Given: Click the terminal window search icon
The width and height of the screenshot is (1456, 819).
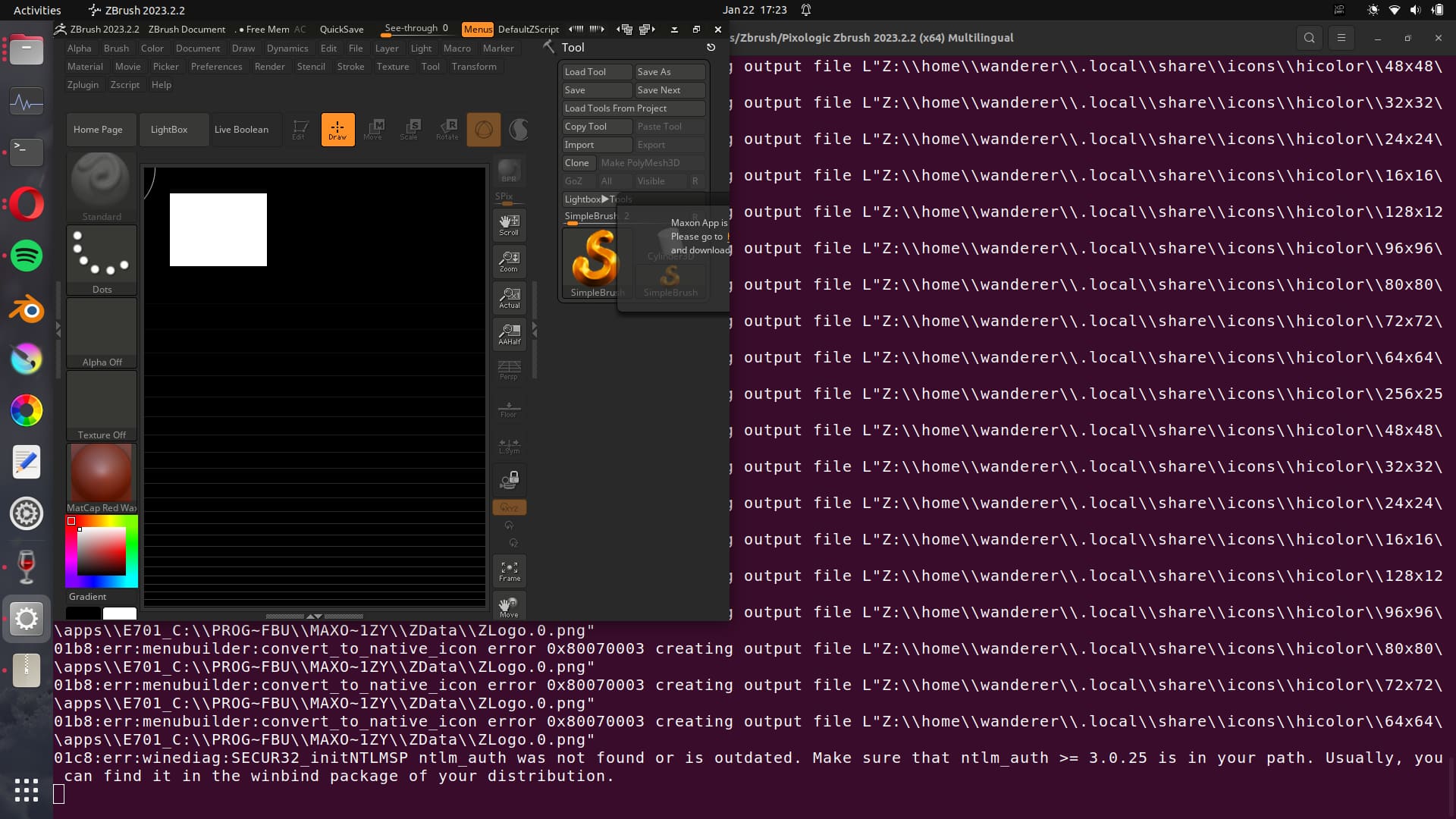Looking at the screenshot, I should coord(1310,38).
